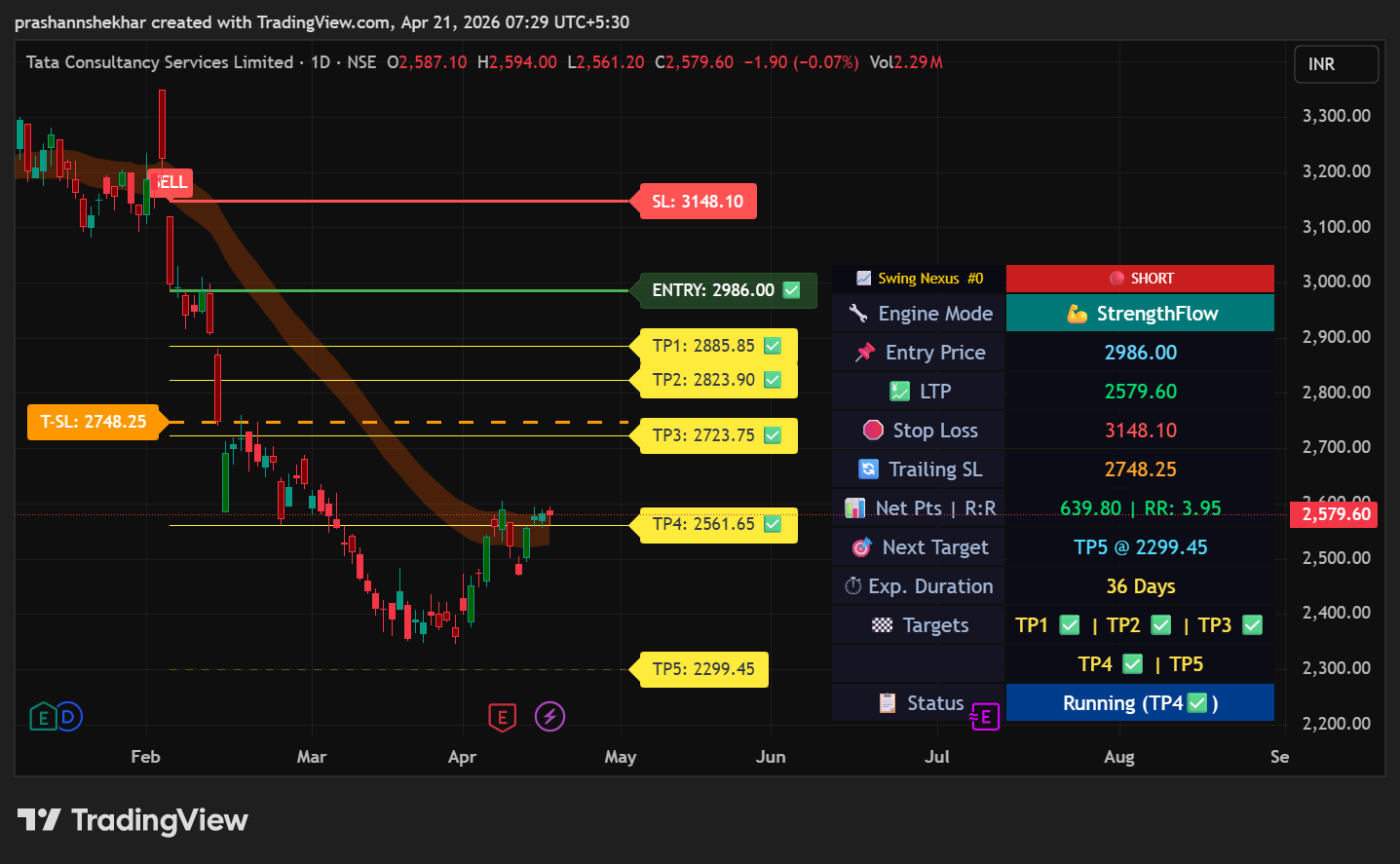
Task: Click the SL: 3148.10 red label
Action: click(x=698, y=202)
